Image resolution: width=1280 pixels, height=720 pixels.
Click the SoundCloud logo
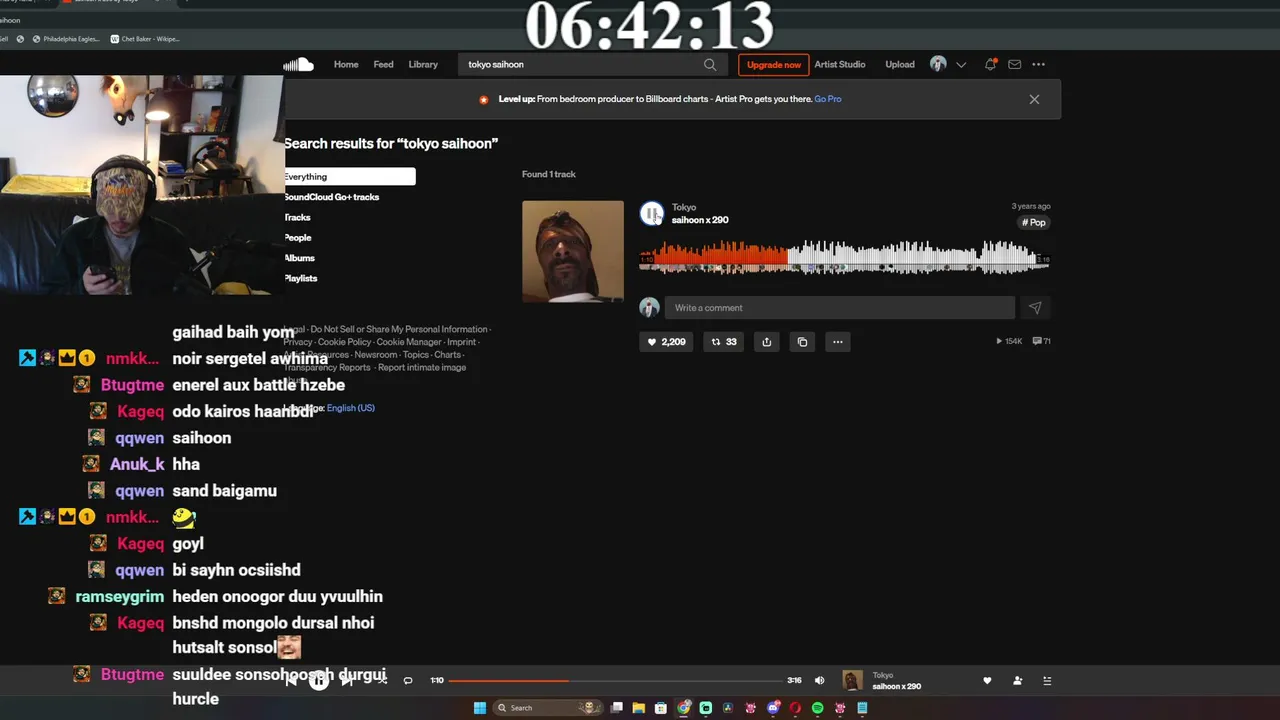pyautogui.click(x=298, y=64)
